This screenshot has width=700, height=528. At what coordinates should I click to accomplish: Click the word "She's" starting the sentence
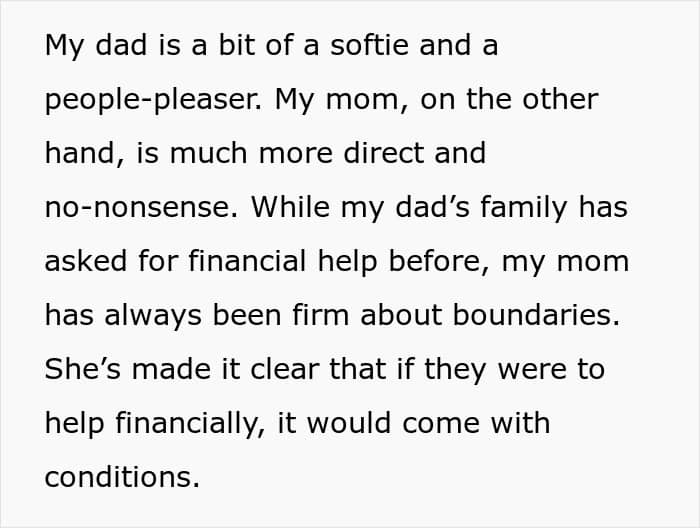click(x=83, y=369)
